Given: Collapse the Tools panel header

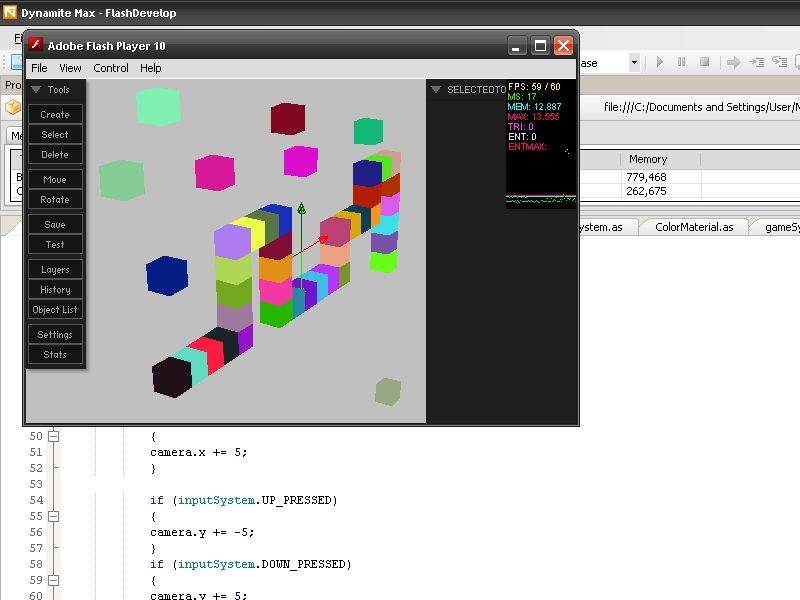Looking at the screenshot, I should [36, 89].
